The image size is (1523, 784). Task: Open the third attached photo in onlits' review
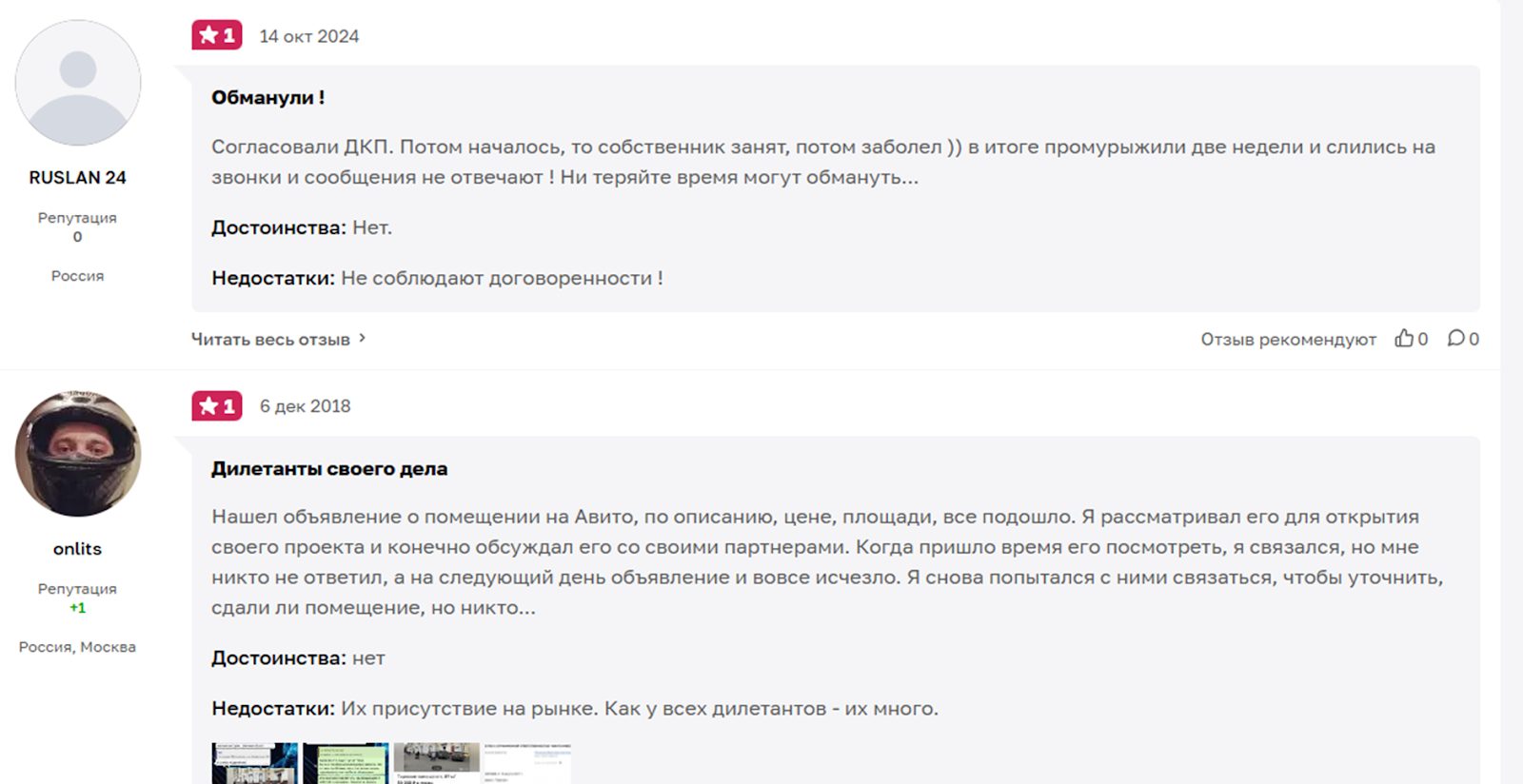(437, 763)
